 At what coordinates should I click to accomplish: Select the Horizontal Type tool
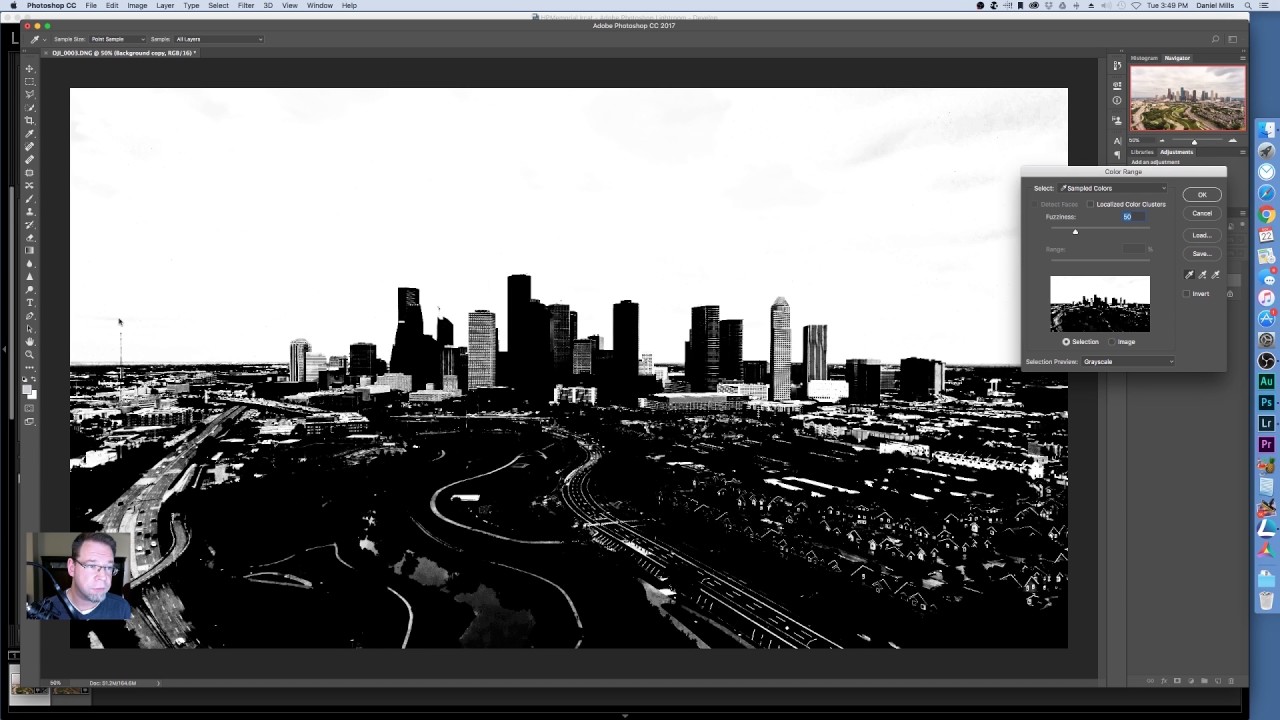click(29, 303)
